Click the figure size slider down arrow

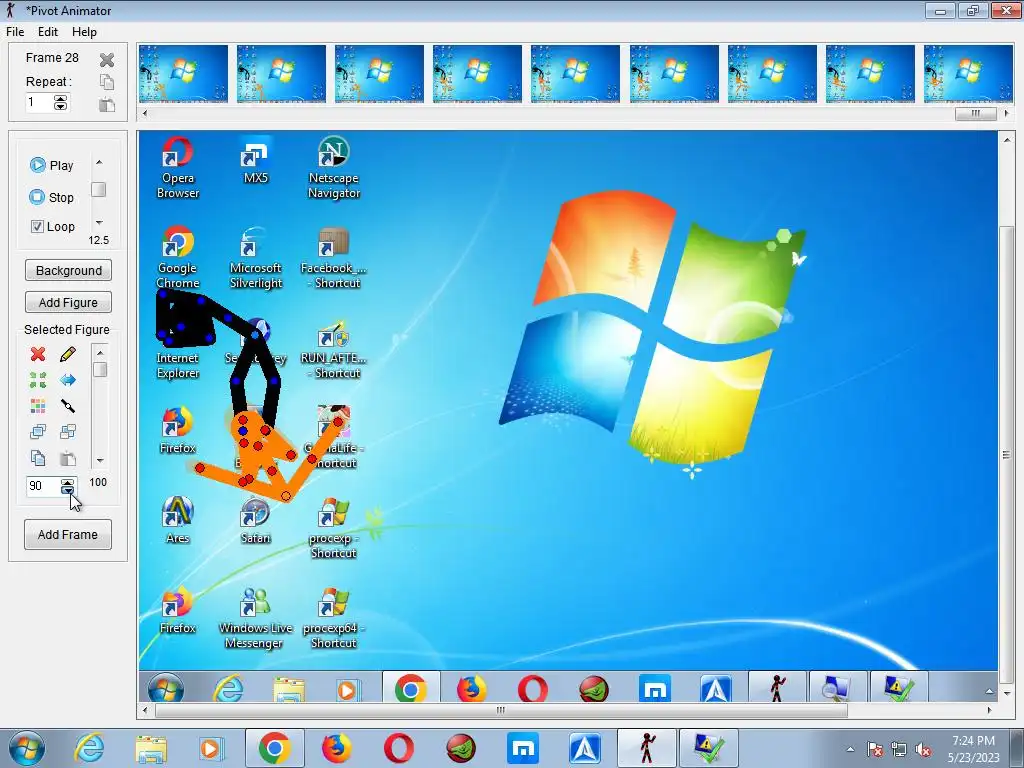tap(100, 460)
